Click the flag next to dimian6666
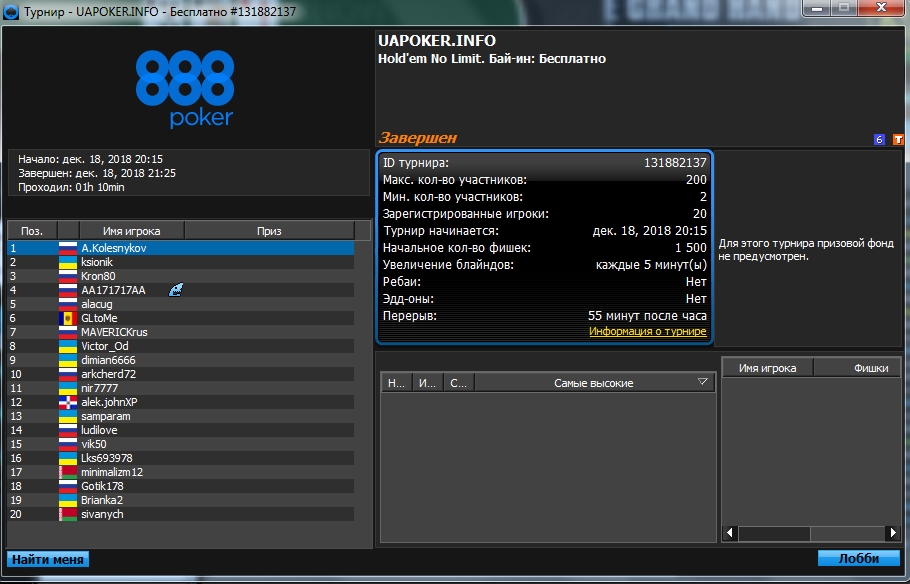 point(68,360)
